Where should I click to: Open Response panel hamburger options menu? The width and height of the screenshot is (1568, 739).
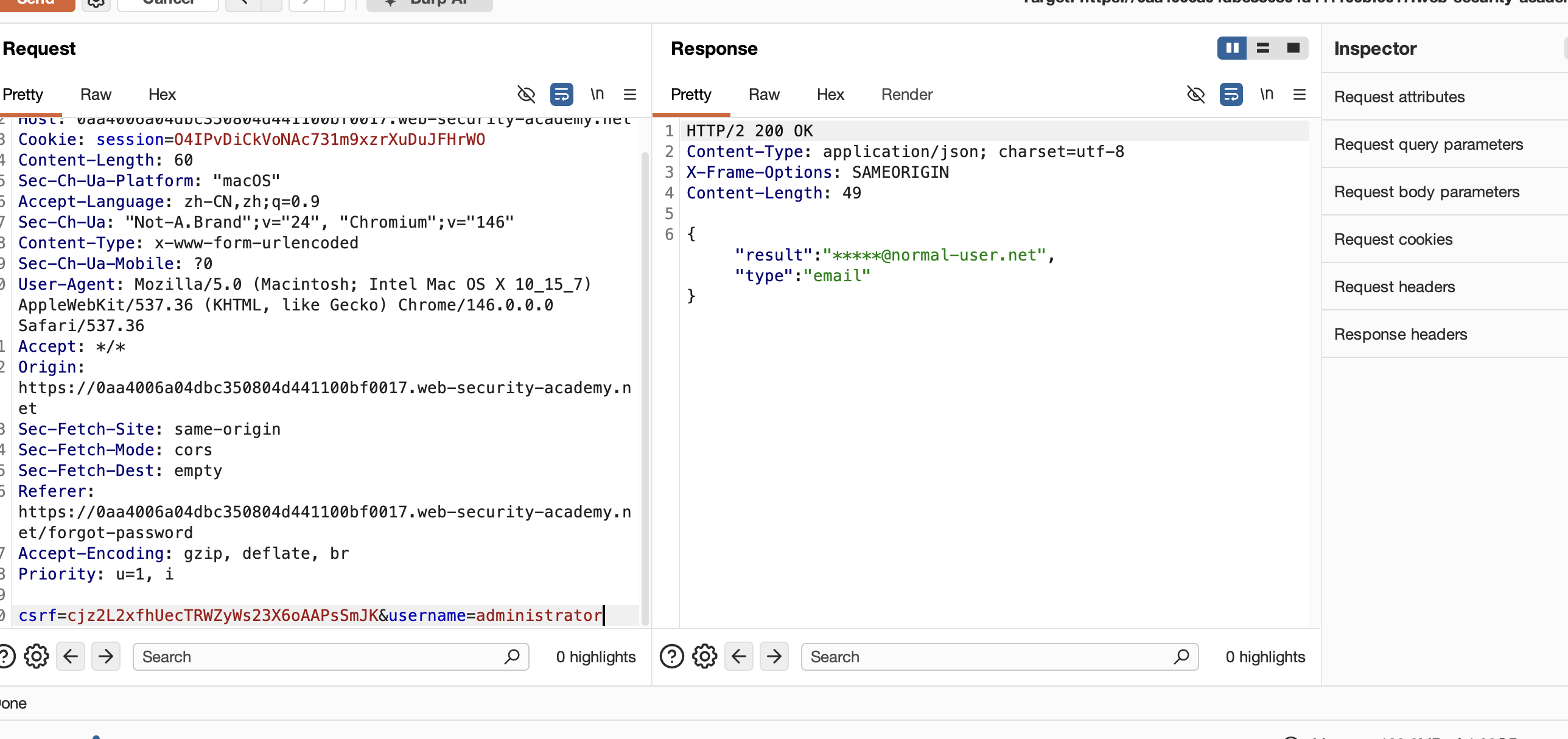(1299, 94)
